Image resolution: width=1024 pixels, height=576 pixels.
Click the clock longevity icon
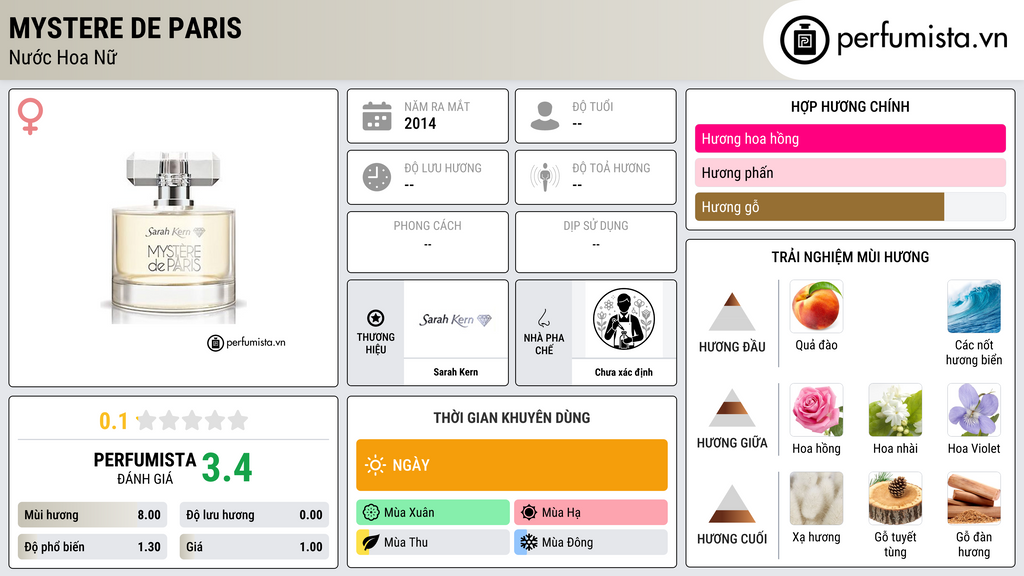tap(377, 177)
